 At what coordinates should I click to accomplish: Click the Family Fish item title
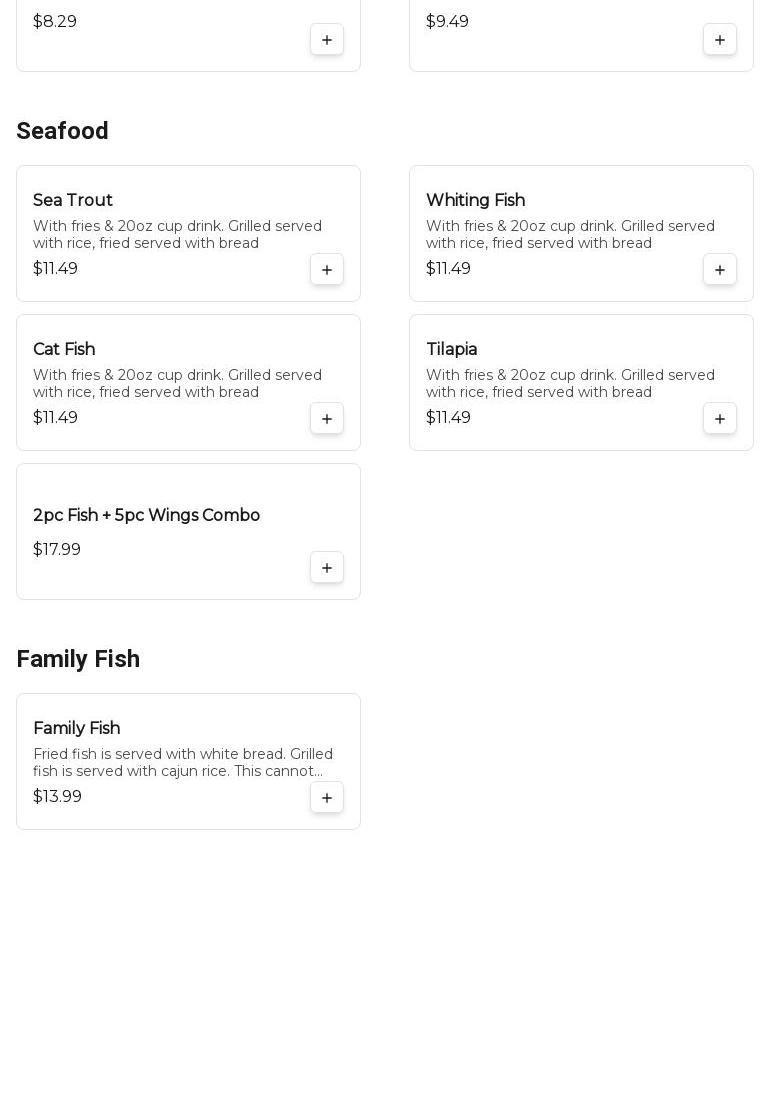(x=76, y=729)
